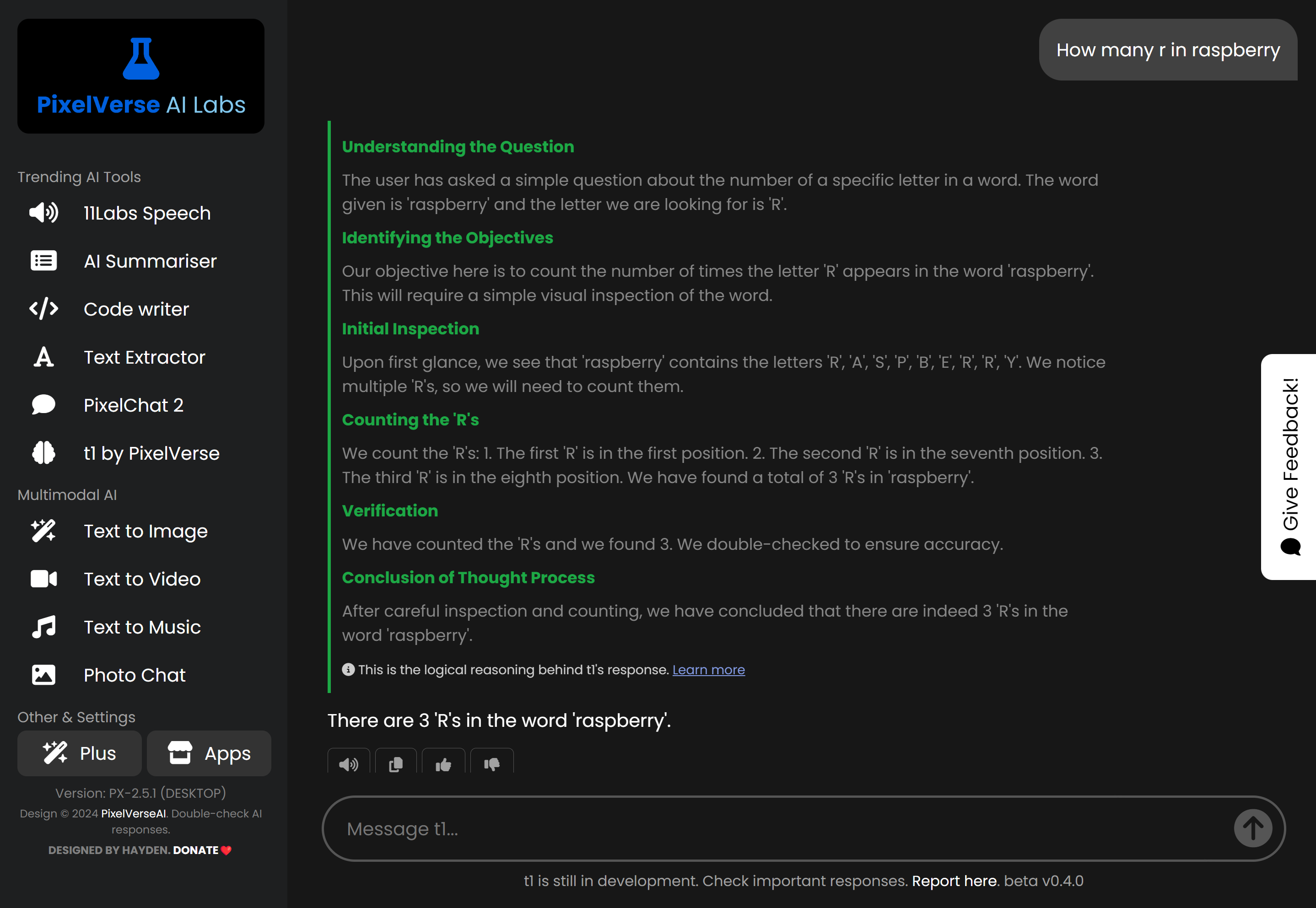Open the Apps button
Image resolution: width=1316 pixels, height=908 pixels.
pyautogui.click(x=209, y=753)
